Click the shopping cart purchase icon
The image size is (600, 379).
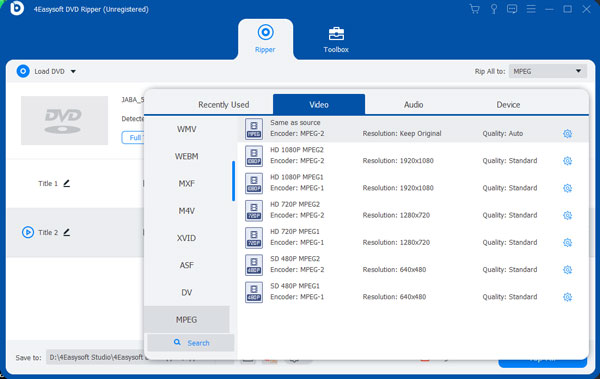click(474, 9)
